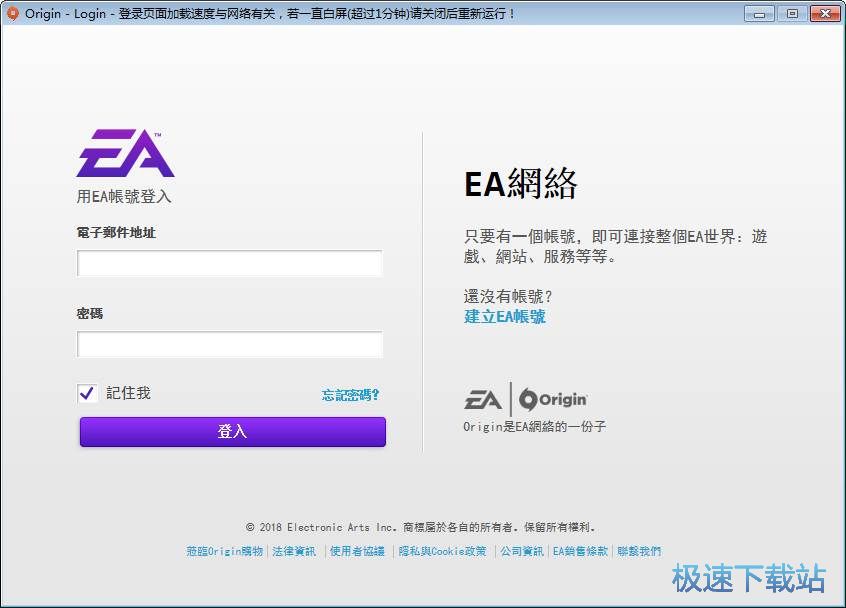This screenshot has width=846, height=608.
Task: Open the 蒞臨Origin購物 footer link
Action: pyautogui.click(x=225, y=551)
